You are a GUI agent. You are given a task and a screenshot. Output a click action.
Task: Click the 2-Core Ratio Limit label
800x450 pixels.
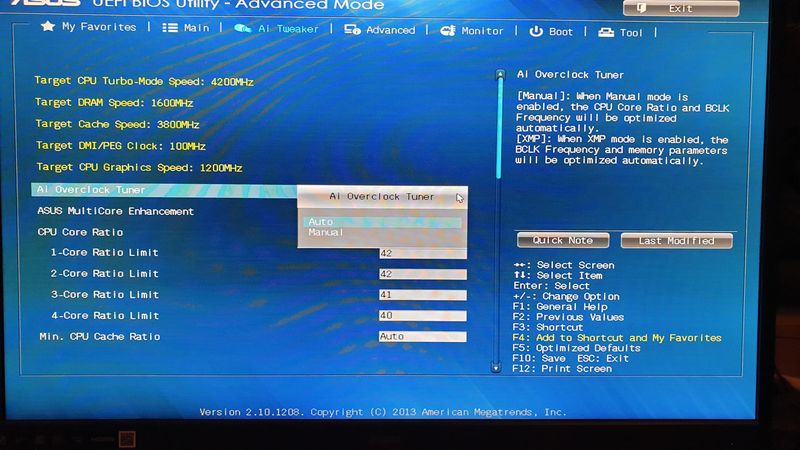(x=104, y=273)
